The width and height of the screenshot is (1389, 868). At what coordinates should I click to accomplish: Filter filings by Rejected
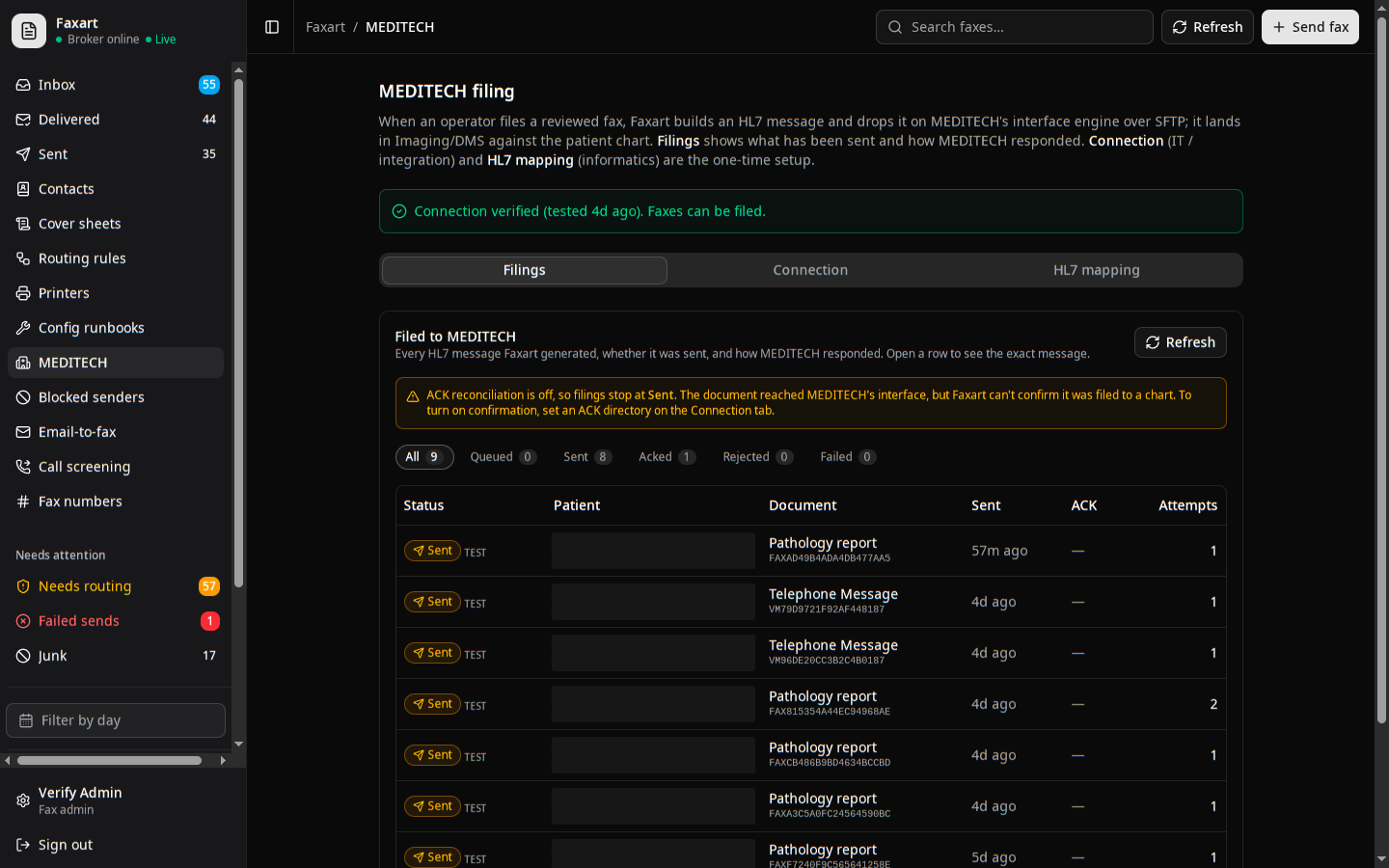[758, 457]
